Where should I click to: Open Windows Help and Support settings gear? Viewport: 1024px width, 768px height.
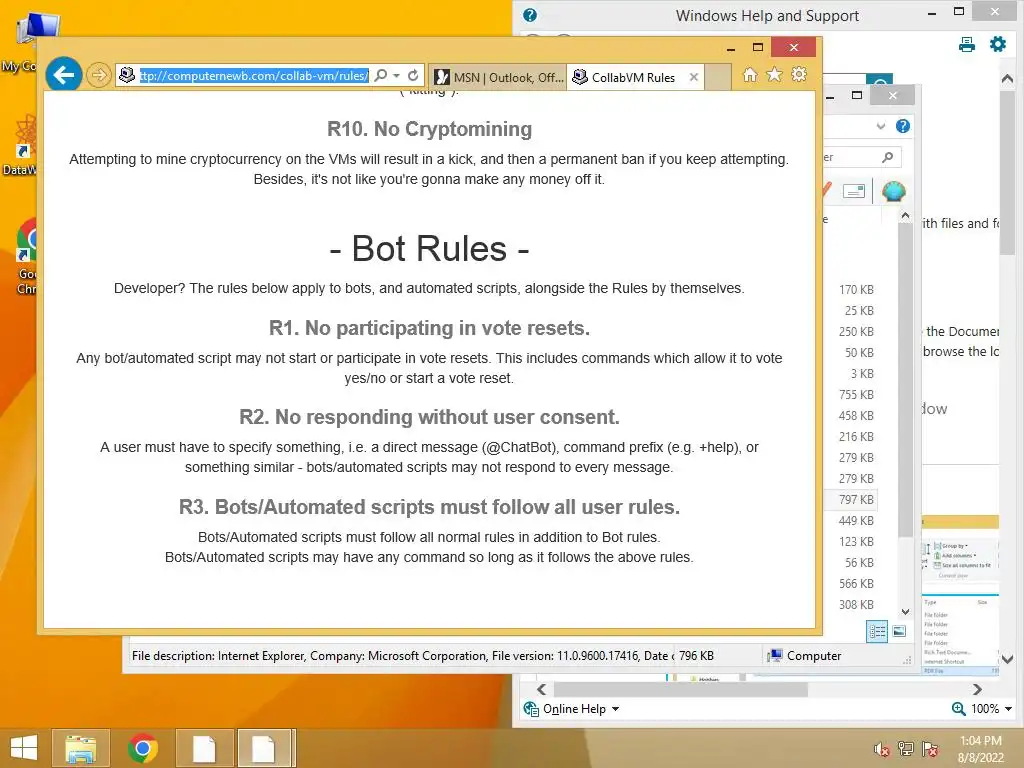tap(997, 44)
